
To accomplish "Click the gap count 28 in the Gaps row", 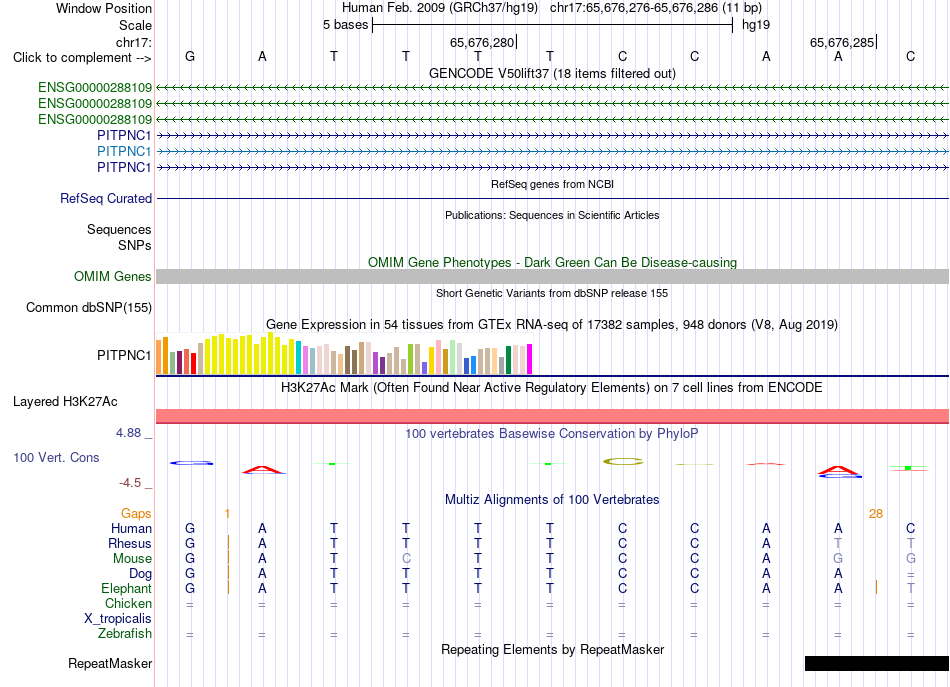I will [x=875, y=514].
